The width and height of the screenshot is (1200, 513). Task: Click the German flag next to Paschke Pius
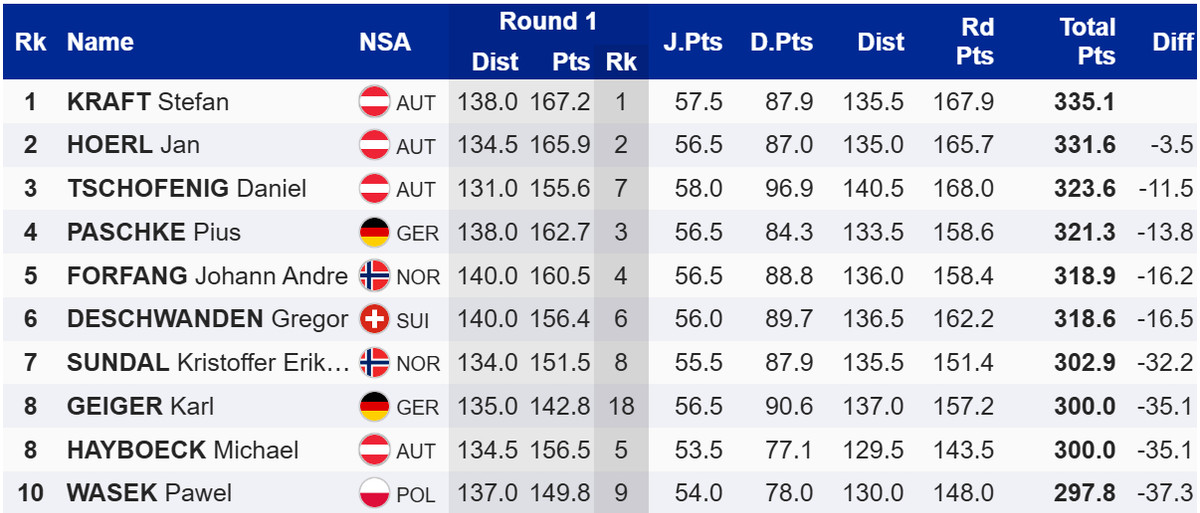[x=374, y=232]
